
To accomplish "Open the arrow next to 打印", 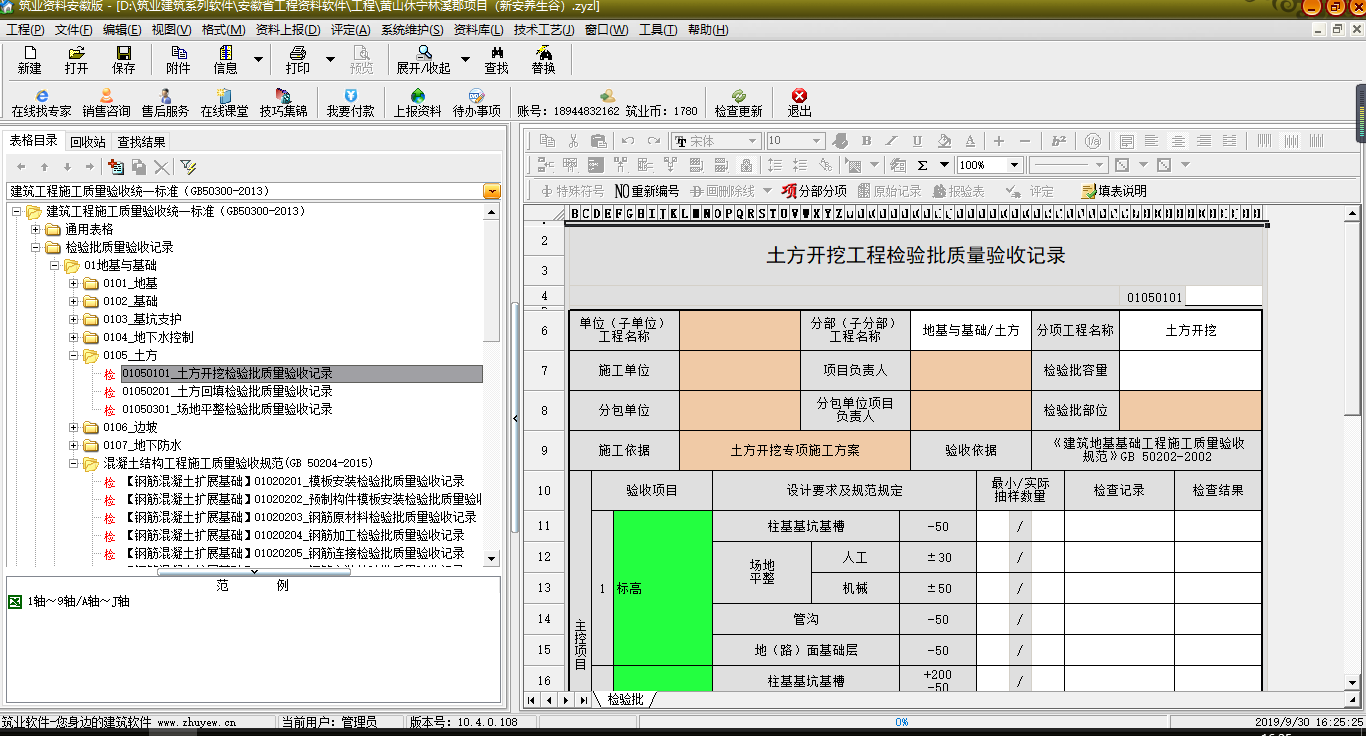I will [331, 60].
